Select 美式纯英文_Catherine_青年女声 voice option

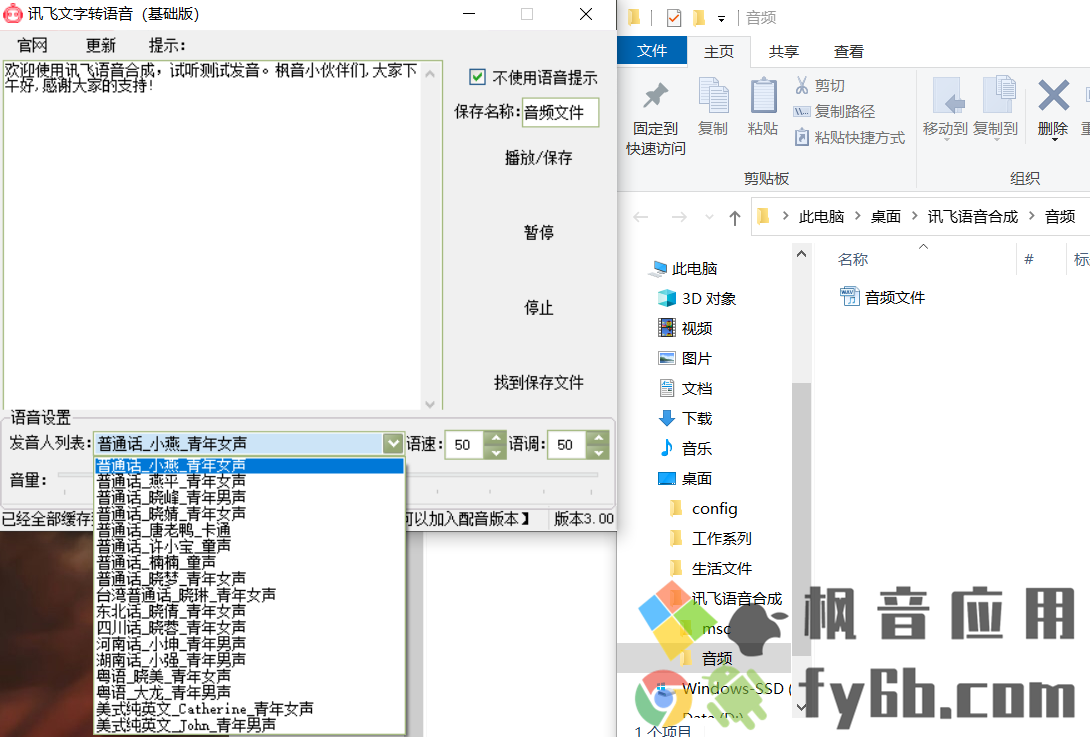[249, 708]
